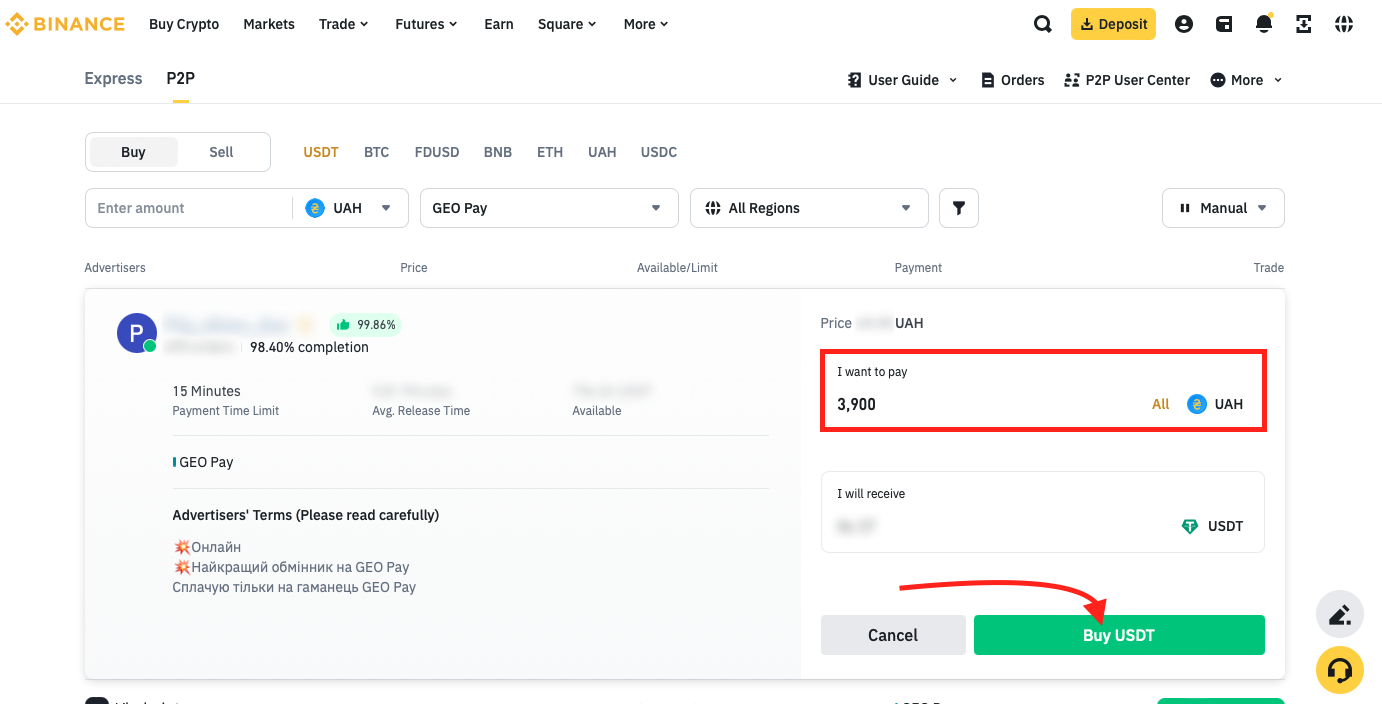Open the Markets menu item

pyautogui.click(x=269, y=24)
